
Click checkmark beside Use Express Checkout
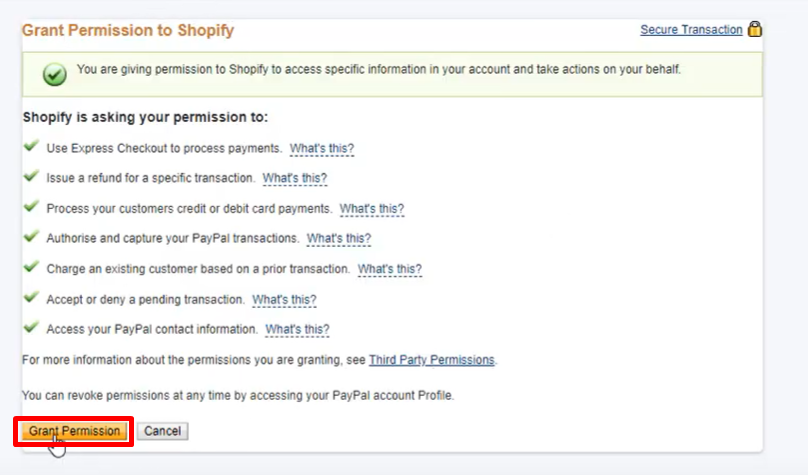[x=31, y=147]
